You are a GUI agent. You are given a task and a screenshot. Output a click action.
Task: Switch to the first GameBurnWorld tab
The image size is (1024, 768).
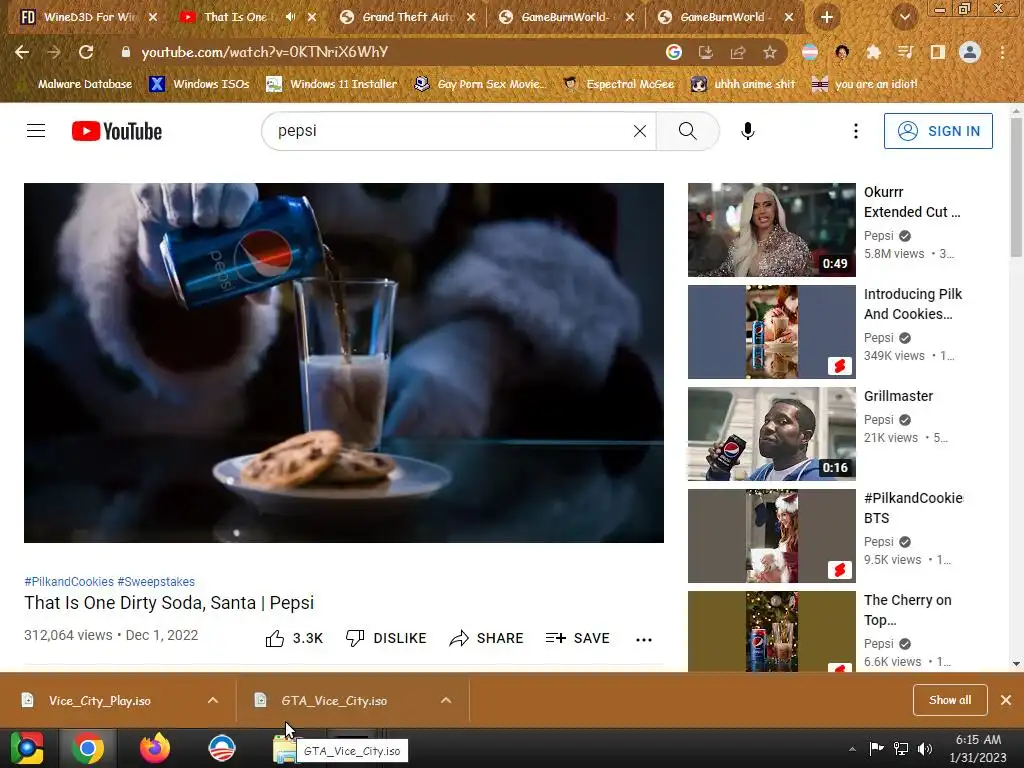coord(566,17)
